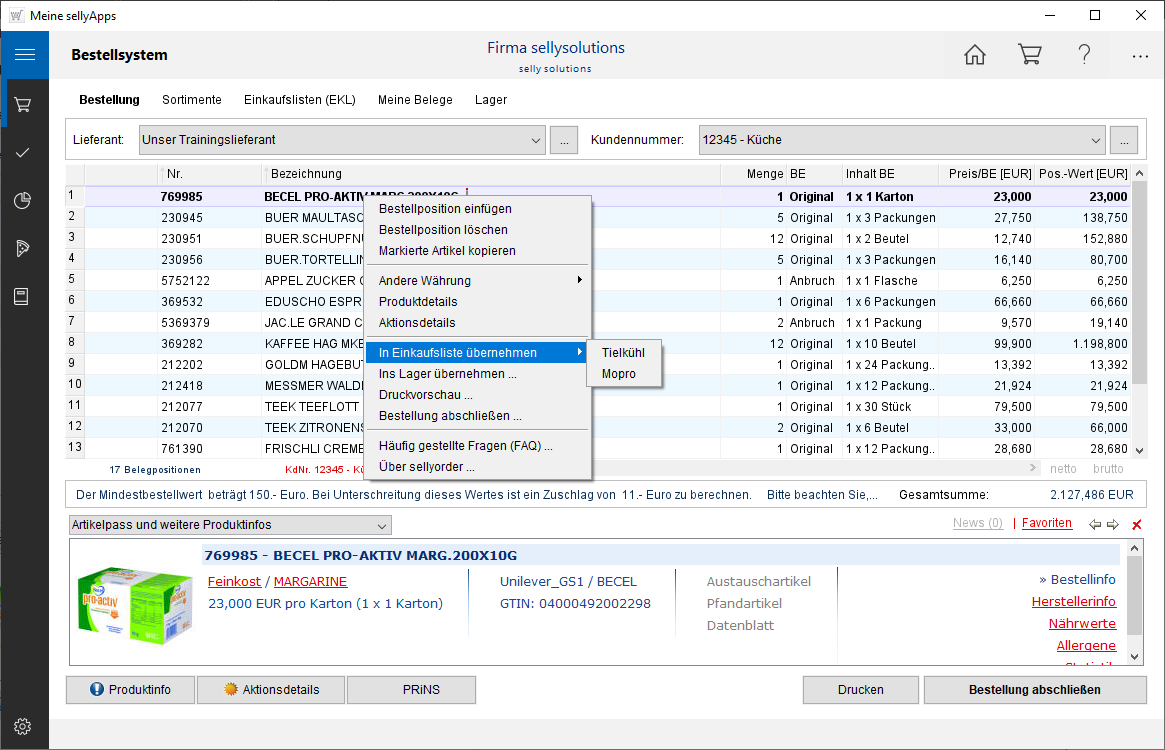Click the settings gear in sidebar
Screen dimensions: 1165x750
click(24, 726)
